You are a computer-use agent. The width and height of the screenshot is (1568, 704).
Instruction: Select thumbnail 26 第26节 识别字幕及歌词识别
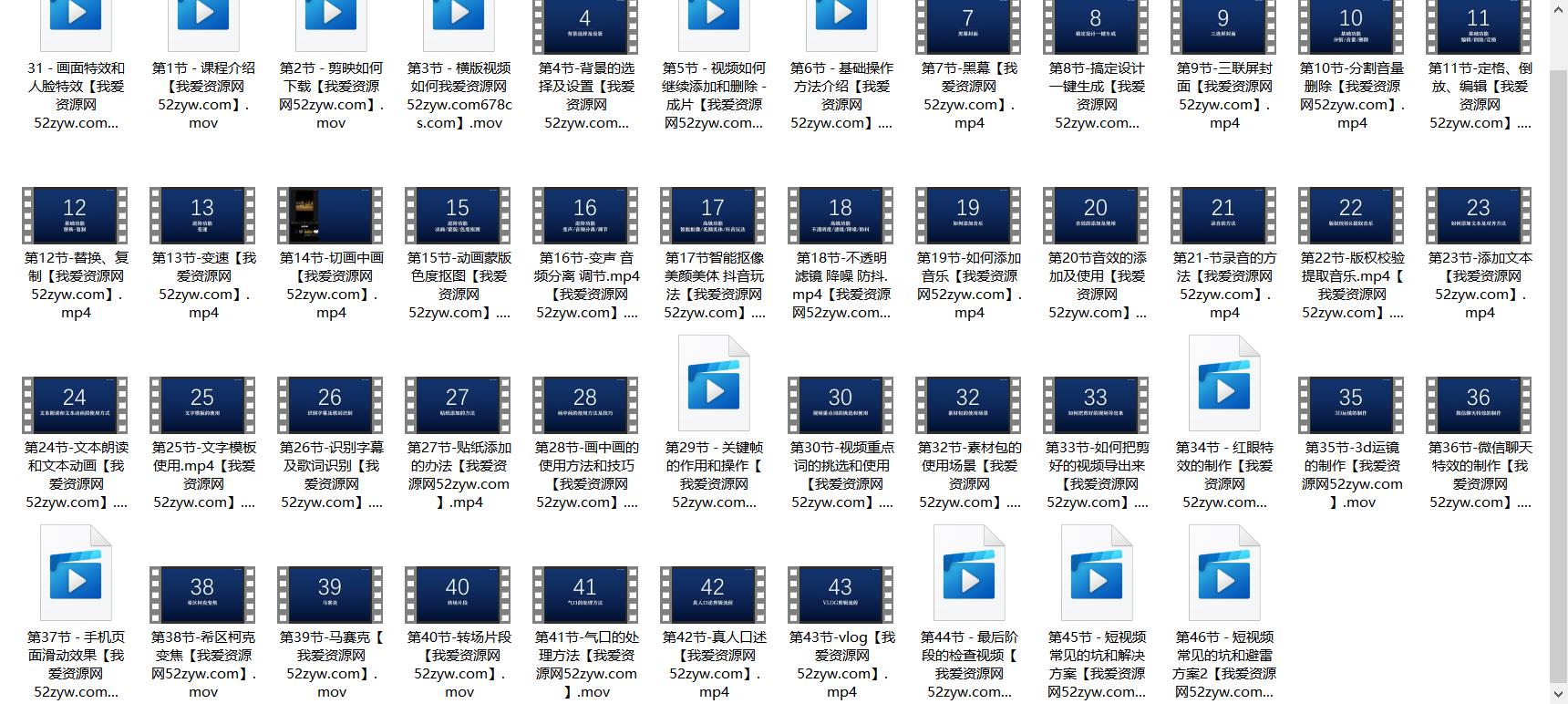pyautogui.click(x=330, y=406)
